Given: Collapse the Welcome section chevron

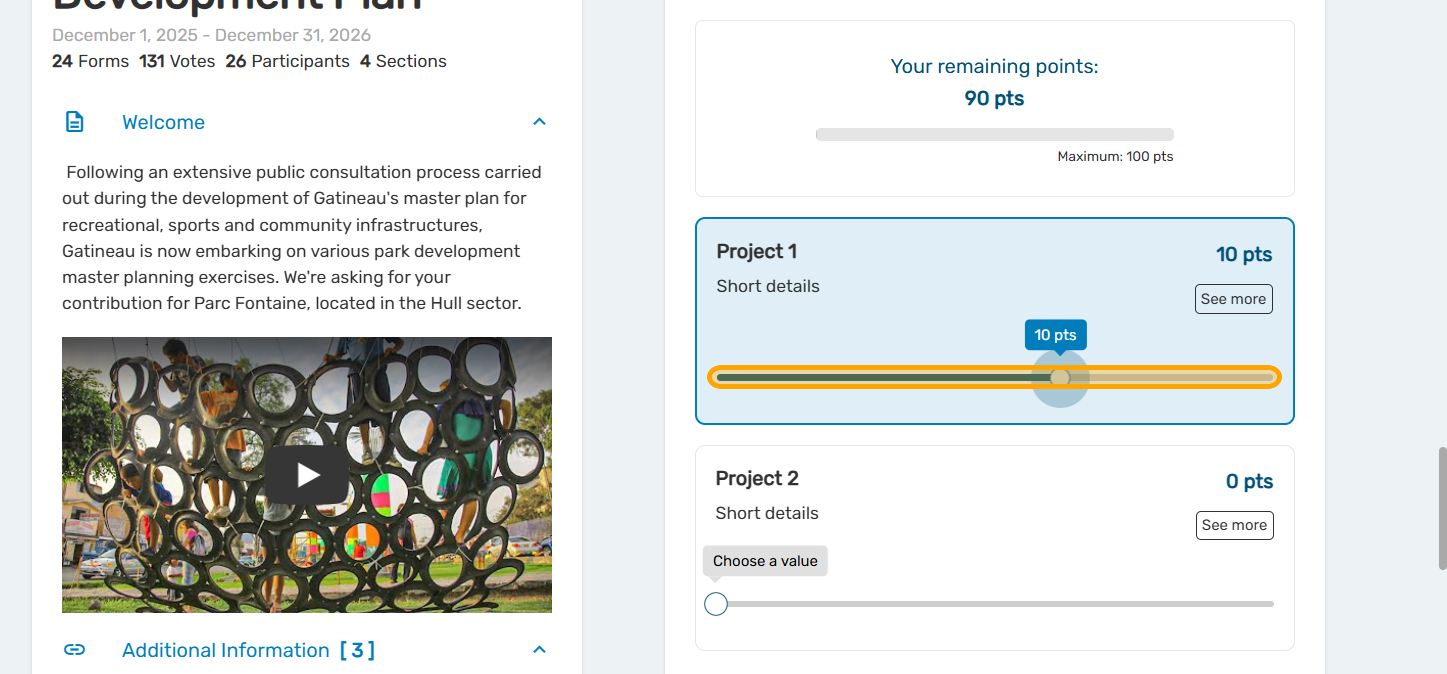Looking at the screenshot, I should pyautogui.click(x=539, y=122).
